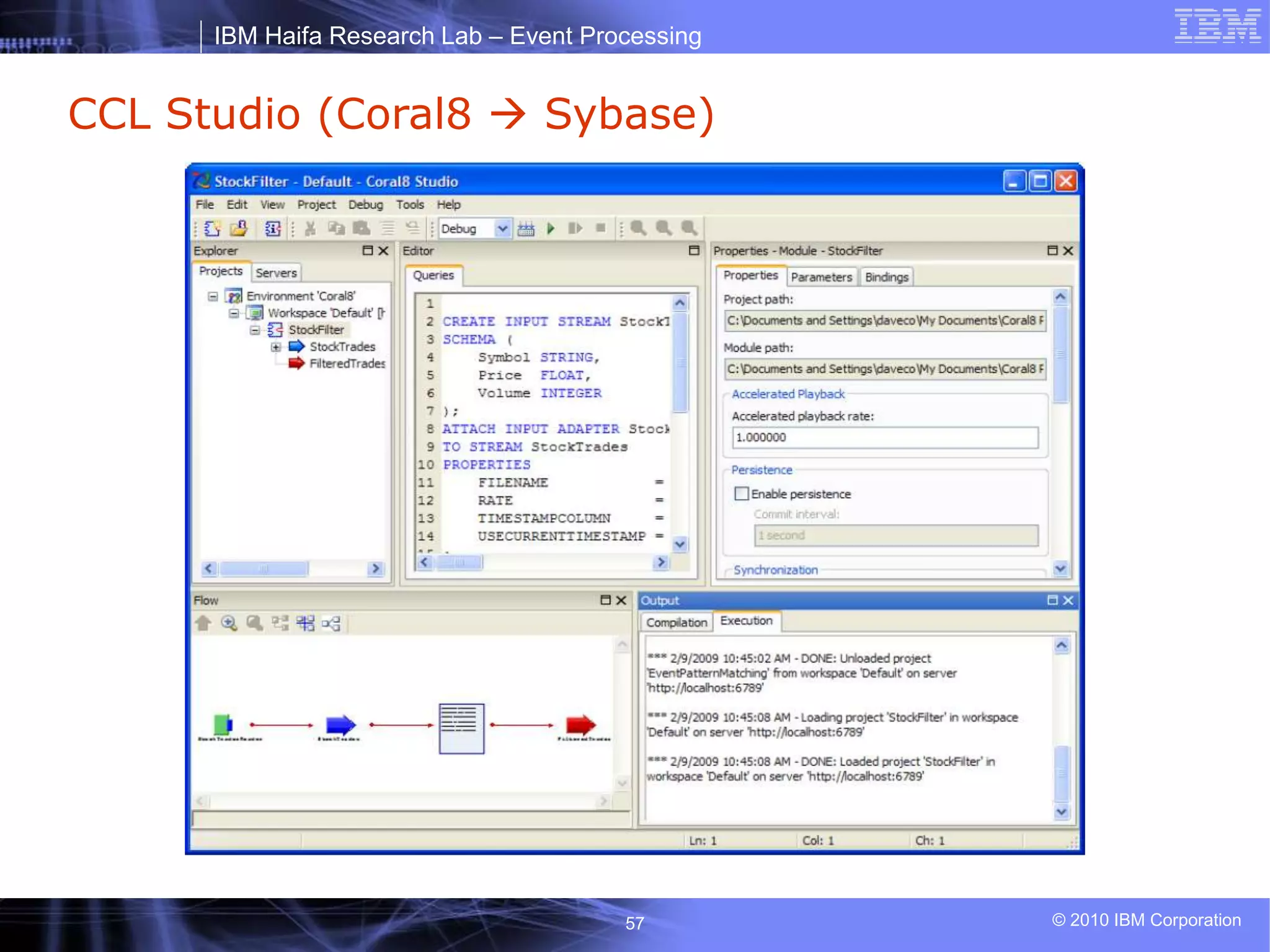
Task: Click the Cut scissors icon
Action: 310,229
